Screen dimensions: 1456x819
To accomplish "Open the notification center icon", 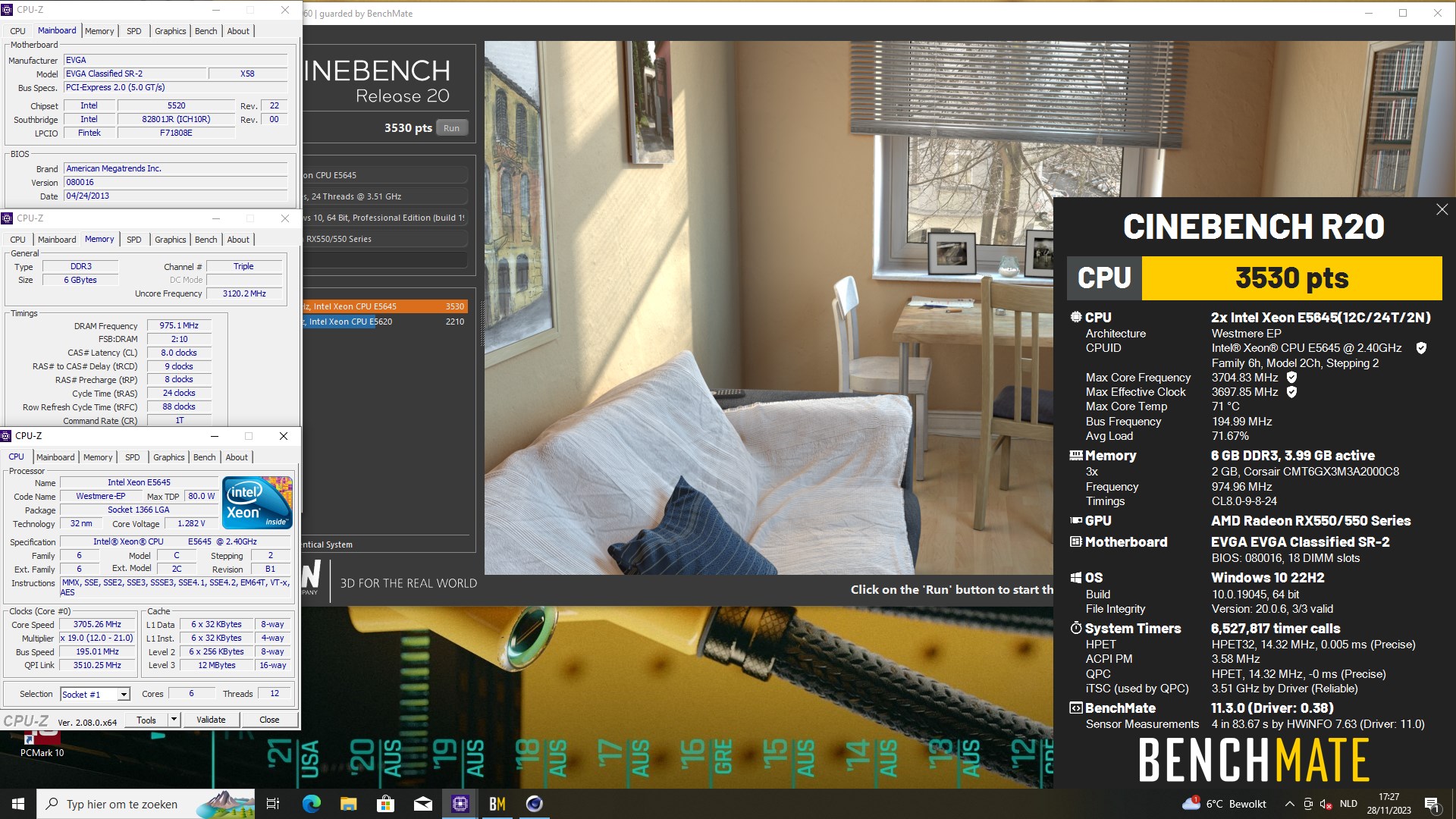I will coord(1432,805).
